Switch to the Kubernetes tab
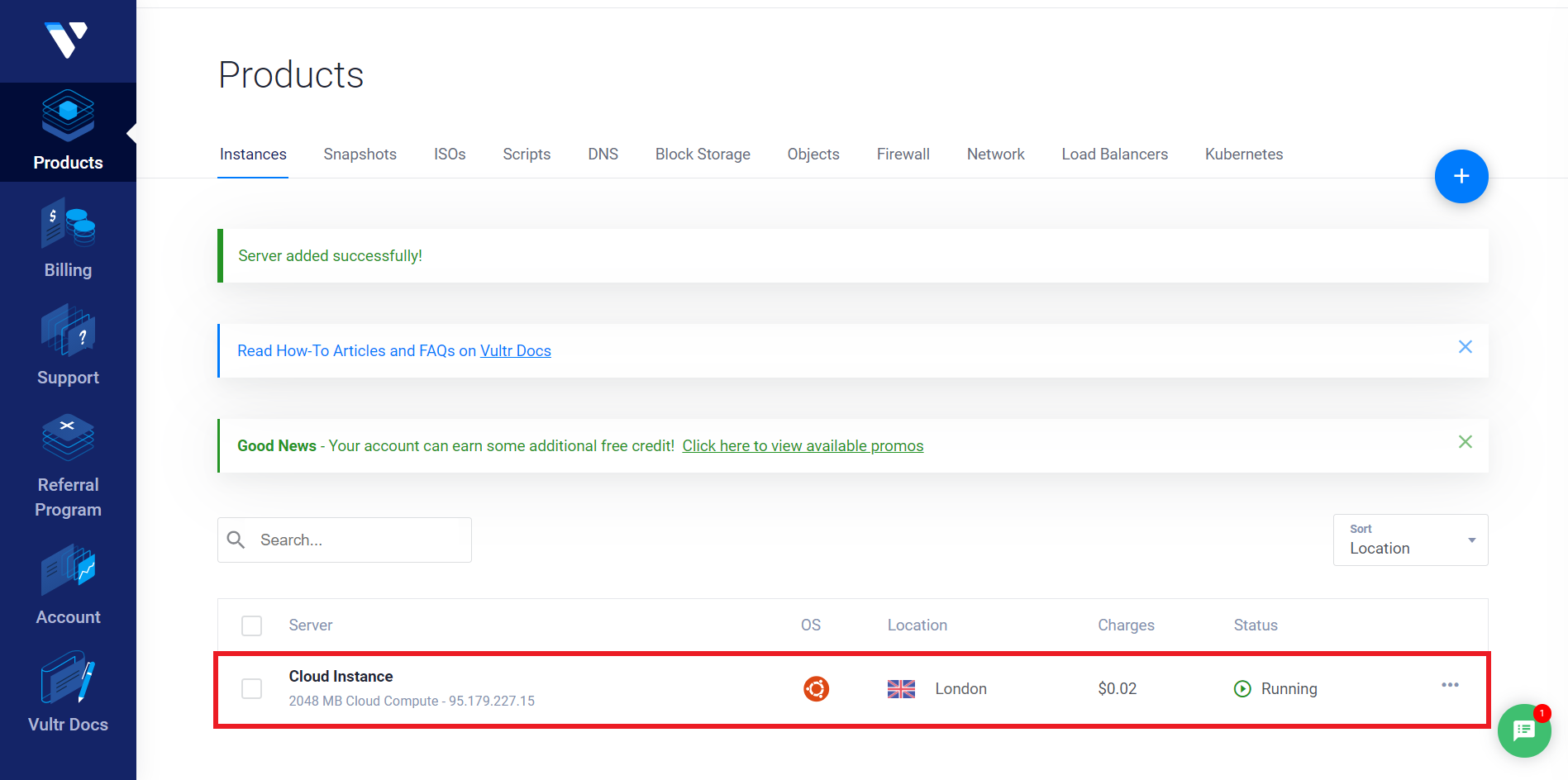Viewport: 1568px width, 780px height. (x=1243, y=155)
